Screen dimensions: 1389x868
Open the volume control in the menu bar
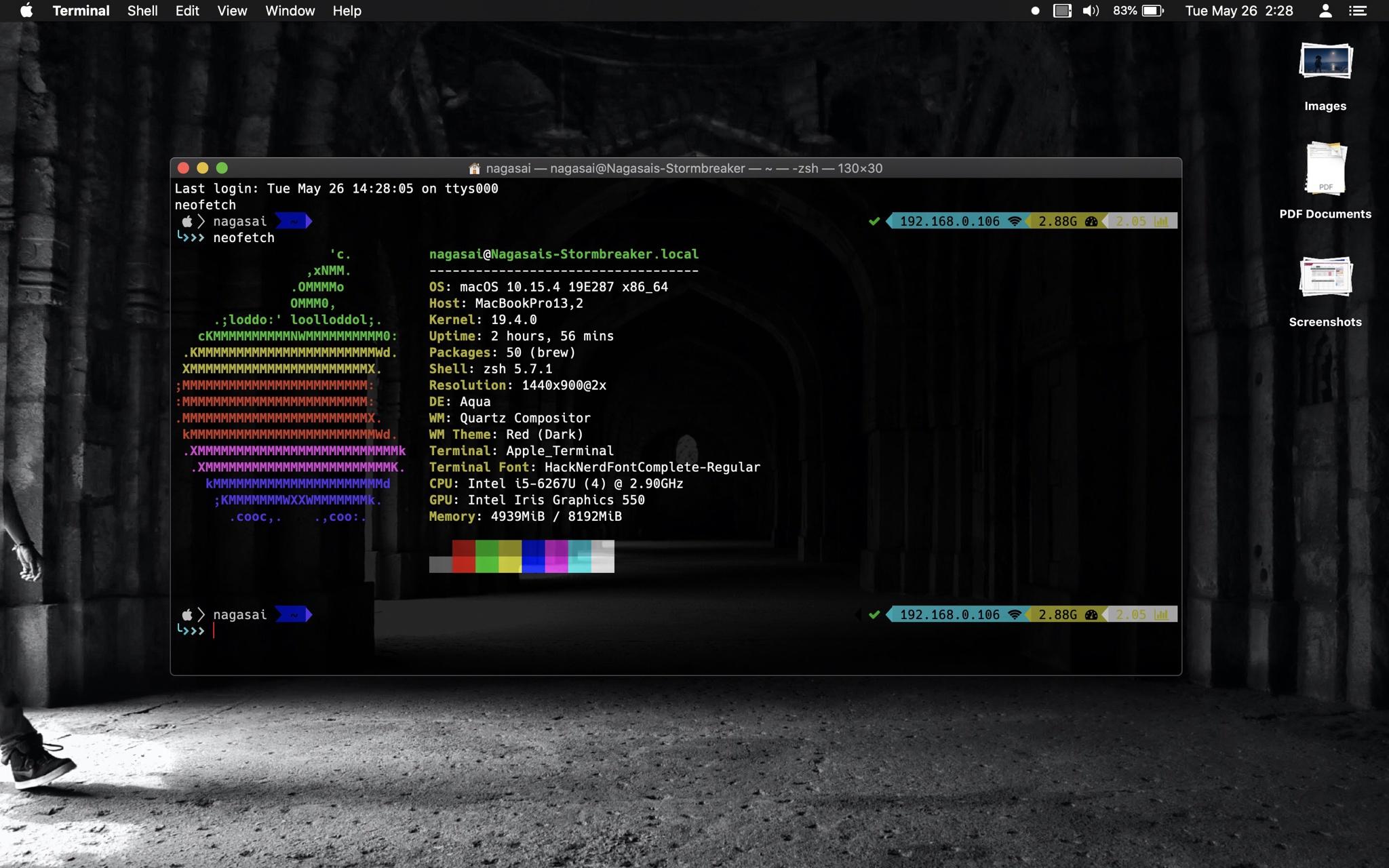(1091, 11)
